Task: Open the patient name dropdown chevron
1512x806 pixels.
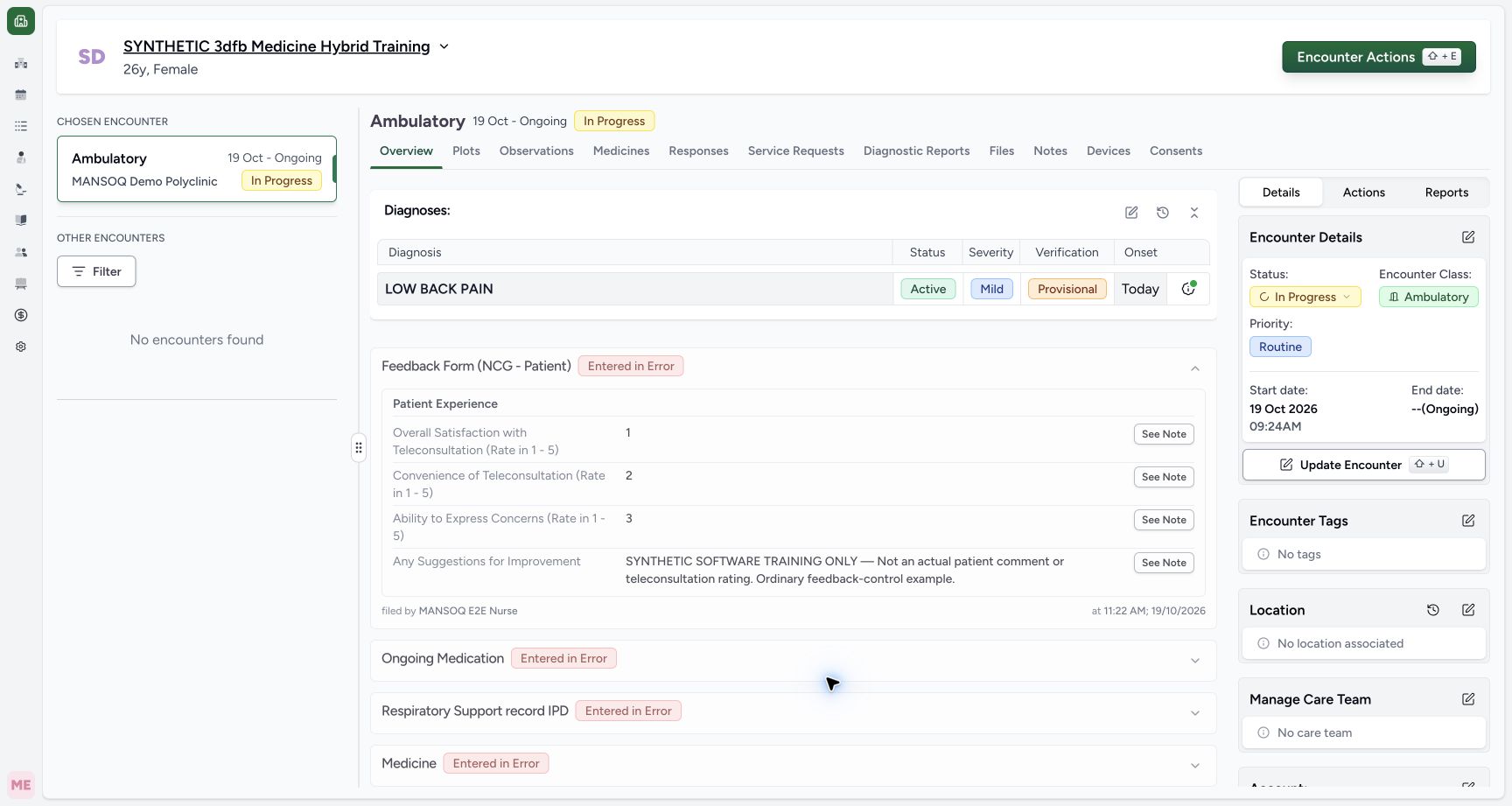Action: (x=444, y=46)
